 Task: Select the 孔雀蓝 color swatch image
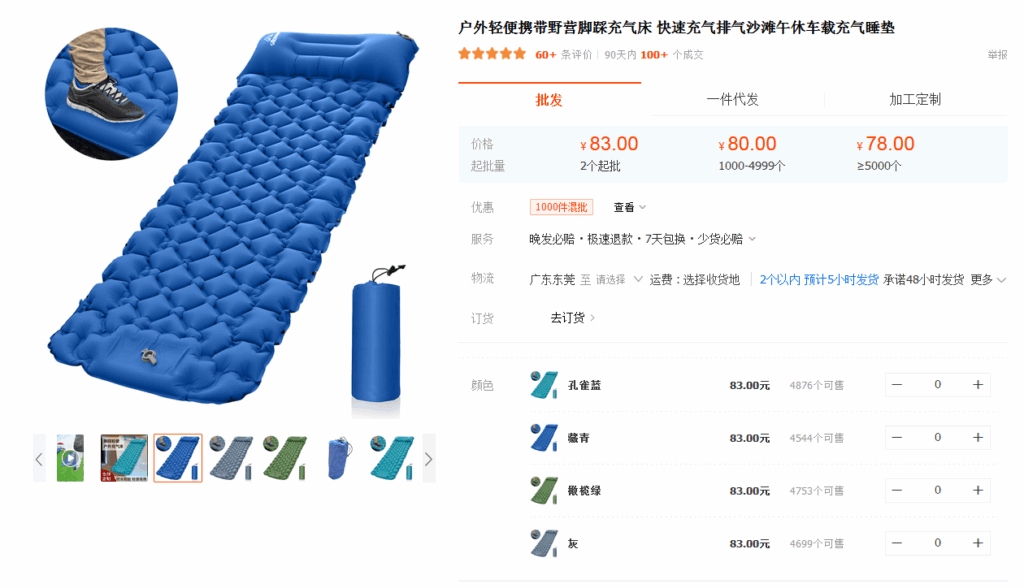tap(544, 385)
